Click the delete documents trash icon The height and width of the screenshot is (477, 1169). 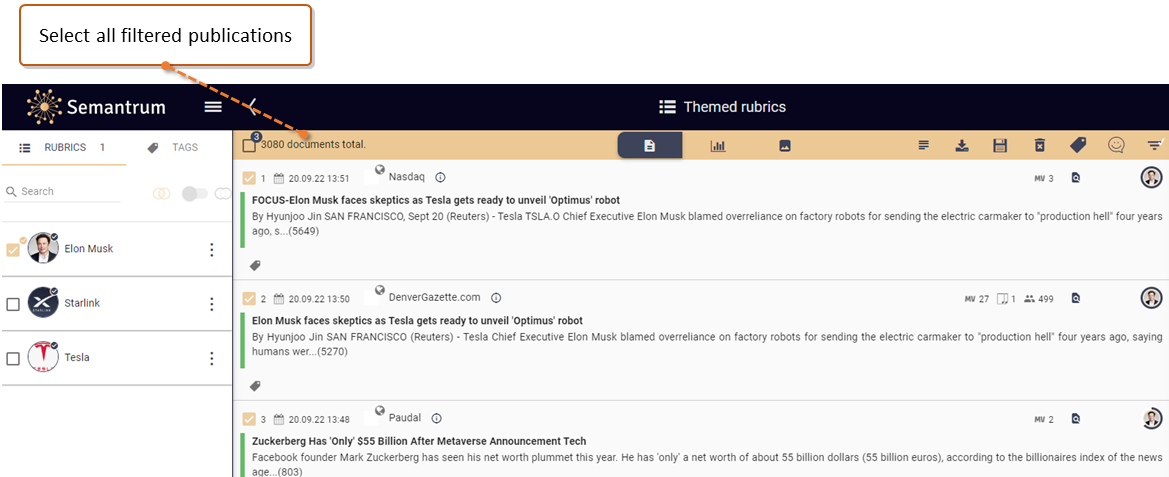point(1039,146)
